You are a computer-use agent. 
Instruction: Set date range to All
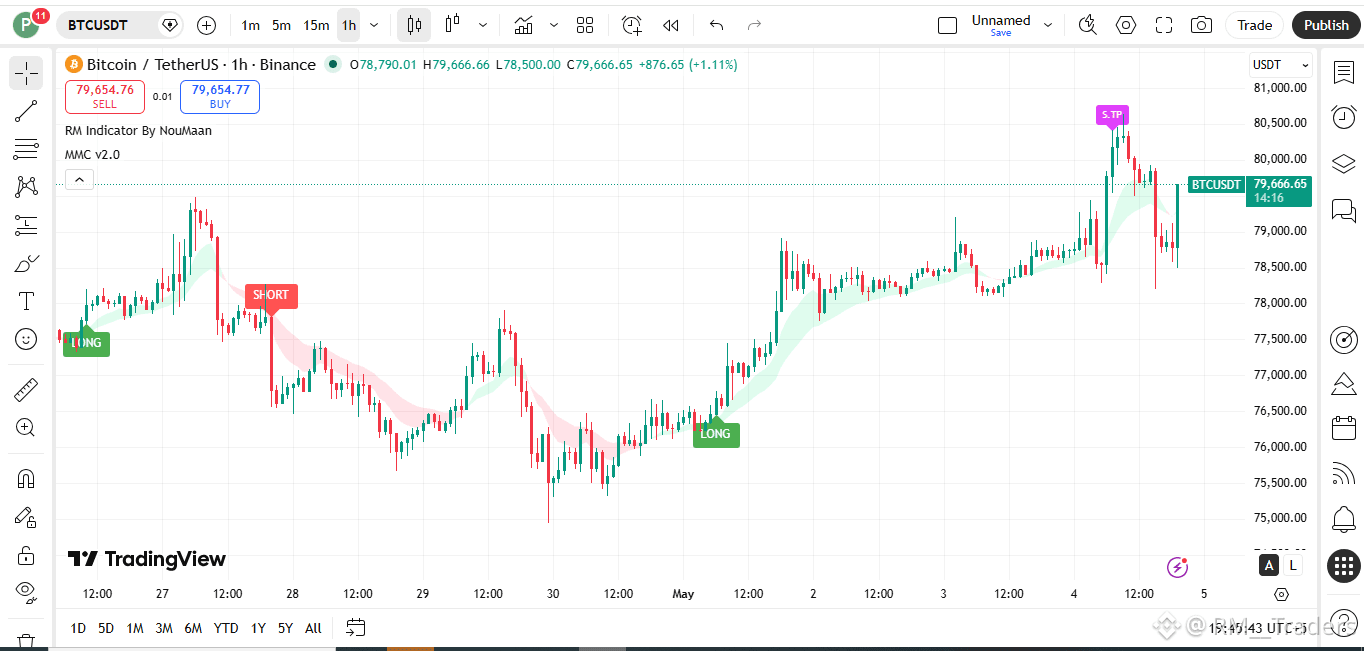click(x=313, y=628)
